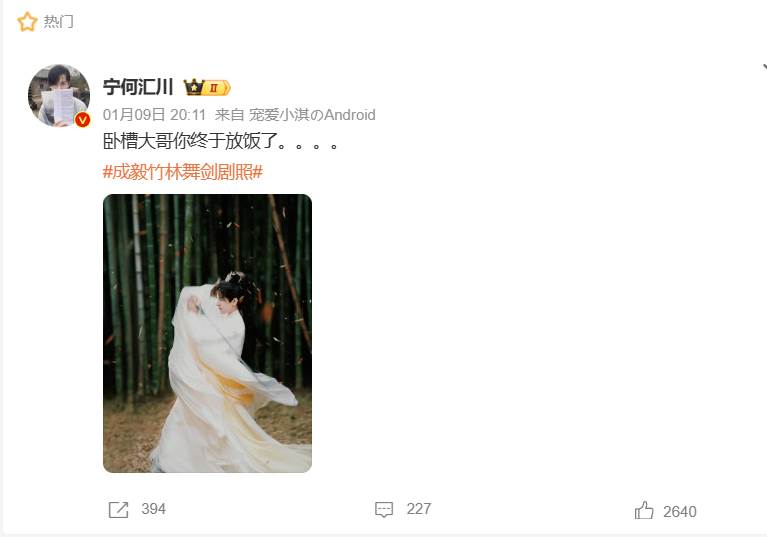This screenshot has width=767, height=537.
Task: Open the profile avatar of 宁何汇川
Action: (59, 95)
